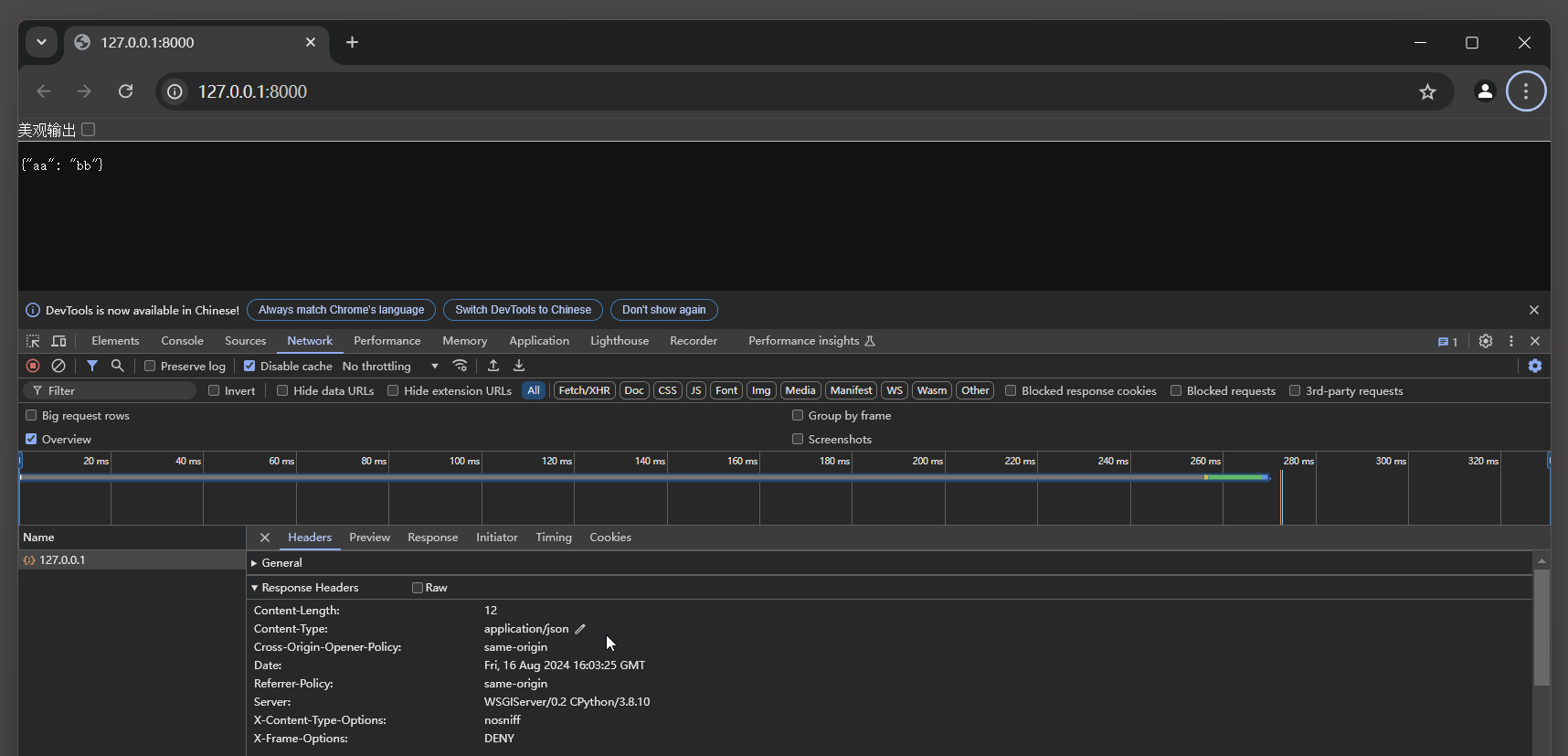Filter requests by Img type
The width and height of the screenshot is (1568, 756).
[761, 390]
